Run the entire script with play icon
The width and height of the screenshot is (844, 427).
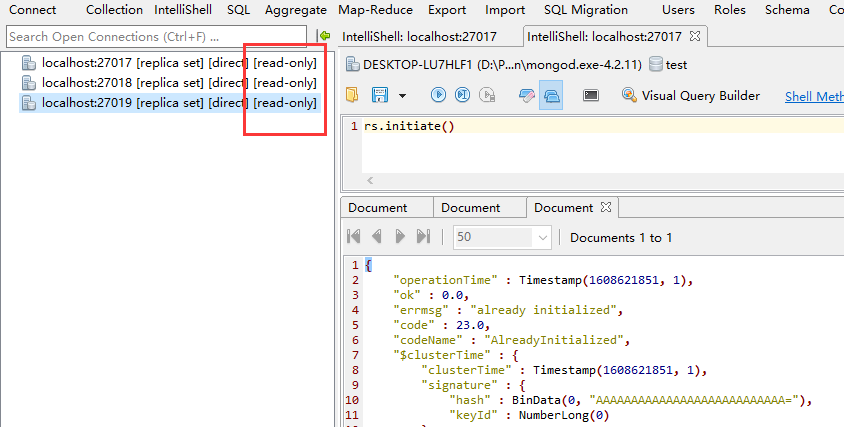click(438, 95)
